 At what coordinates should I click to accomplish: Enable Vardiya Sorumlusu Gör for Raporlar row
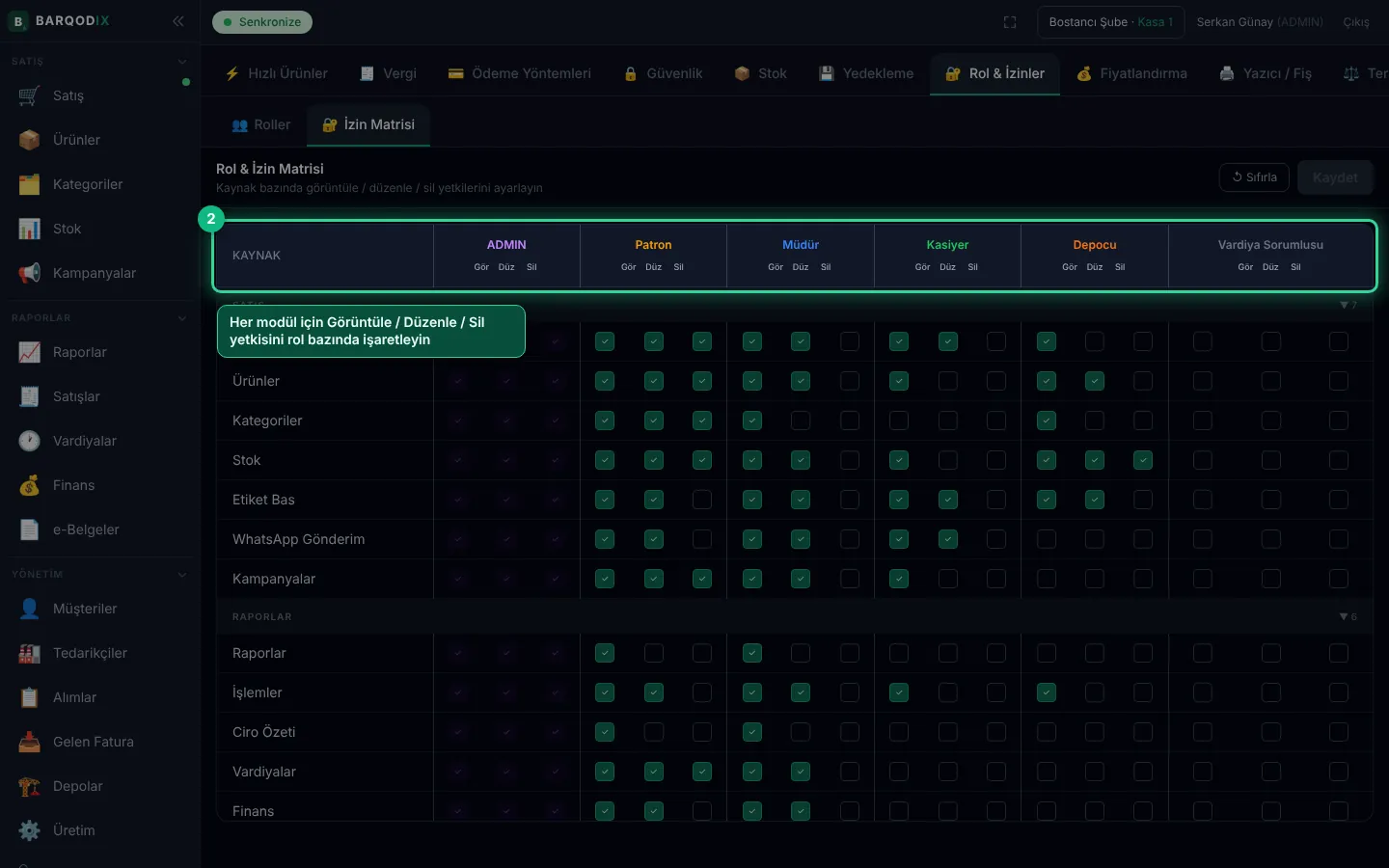(1203, 653)
